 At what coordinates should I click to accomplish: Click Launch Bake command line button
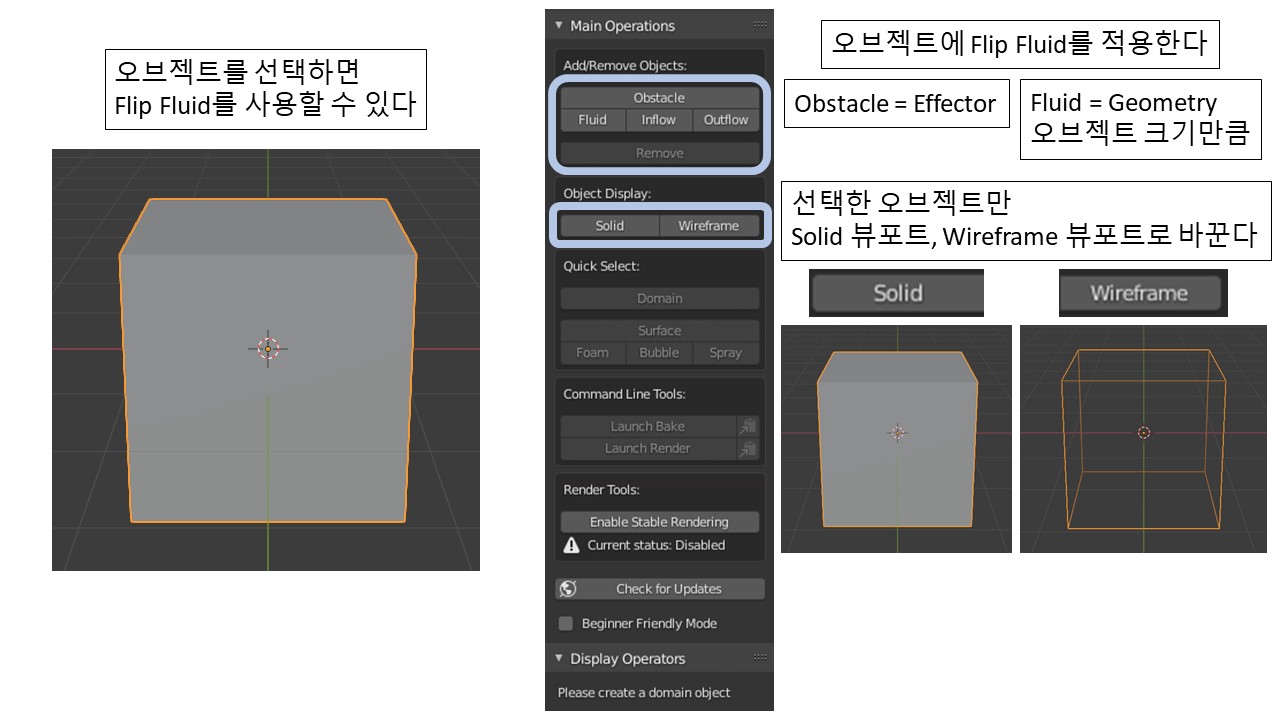647,426
